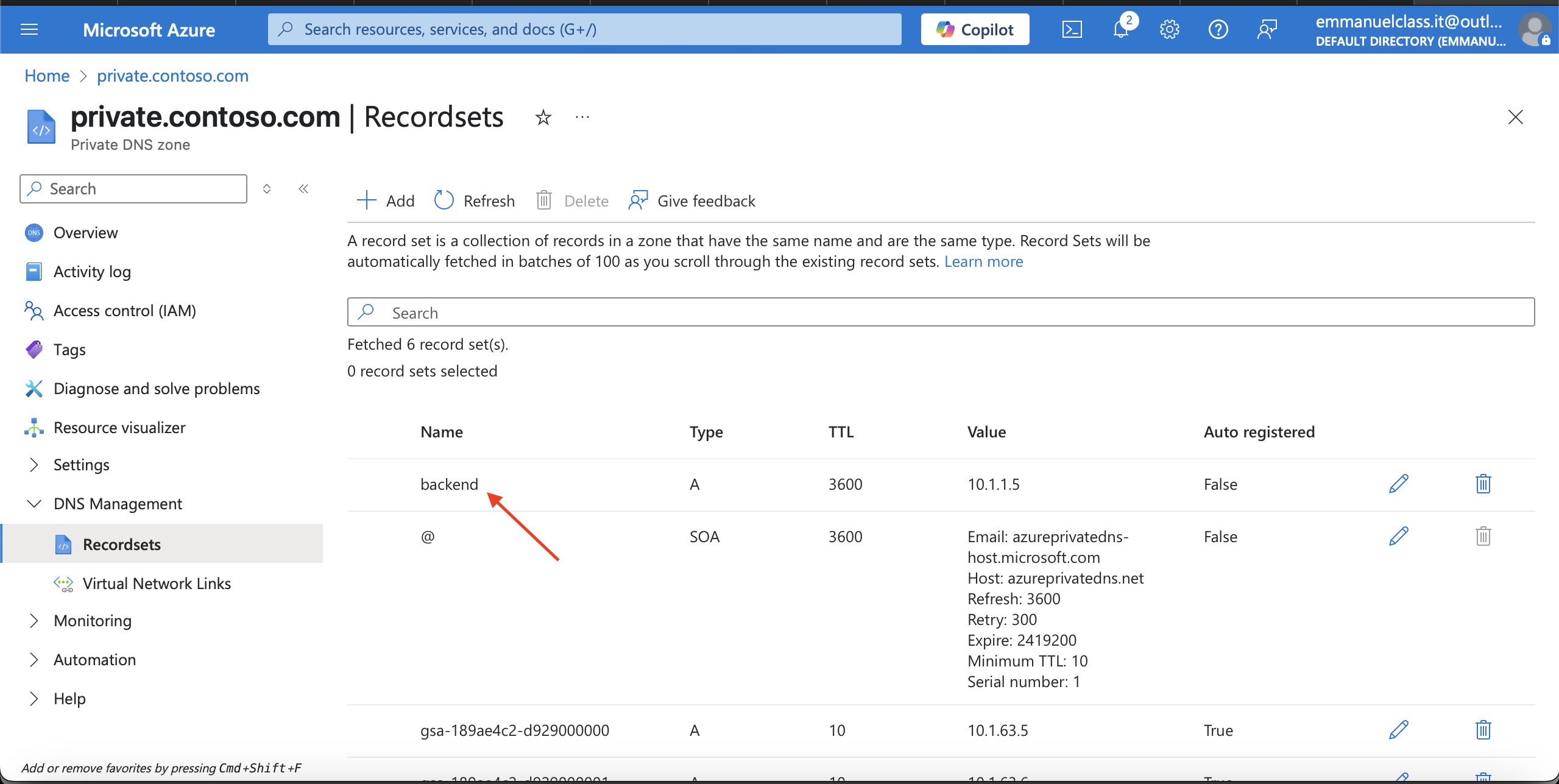
Task: Click the sidebar menu Search box
Action: (133, 189)
